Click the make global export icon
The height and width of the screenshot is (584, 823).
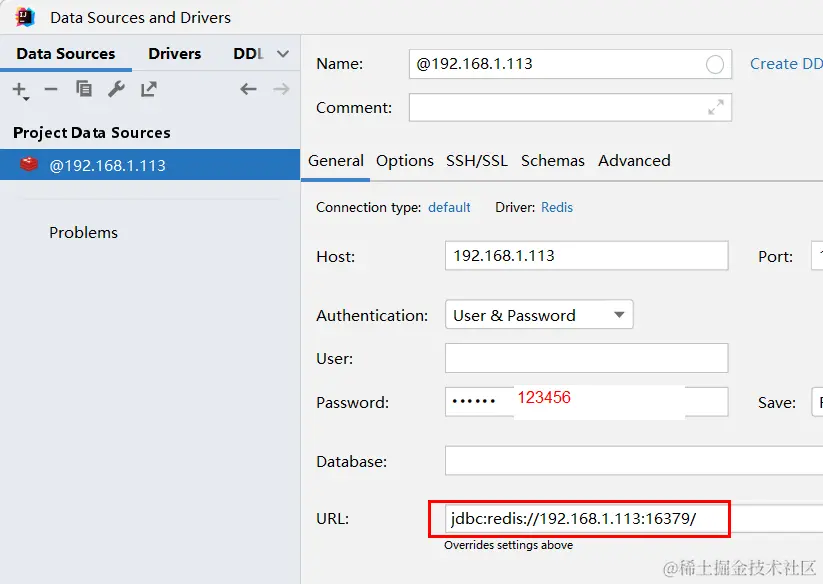coord(149,89)
